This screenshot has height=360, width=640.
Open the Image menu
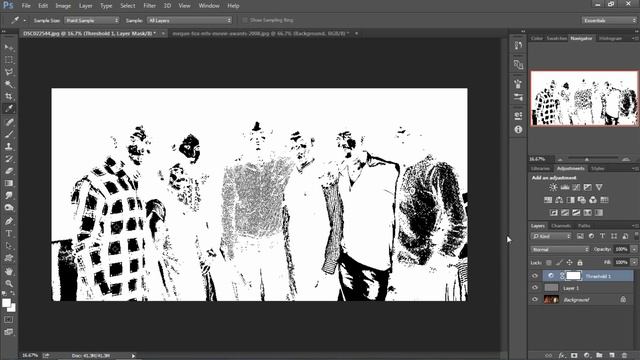coord(63,6)
